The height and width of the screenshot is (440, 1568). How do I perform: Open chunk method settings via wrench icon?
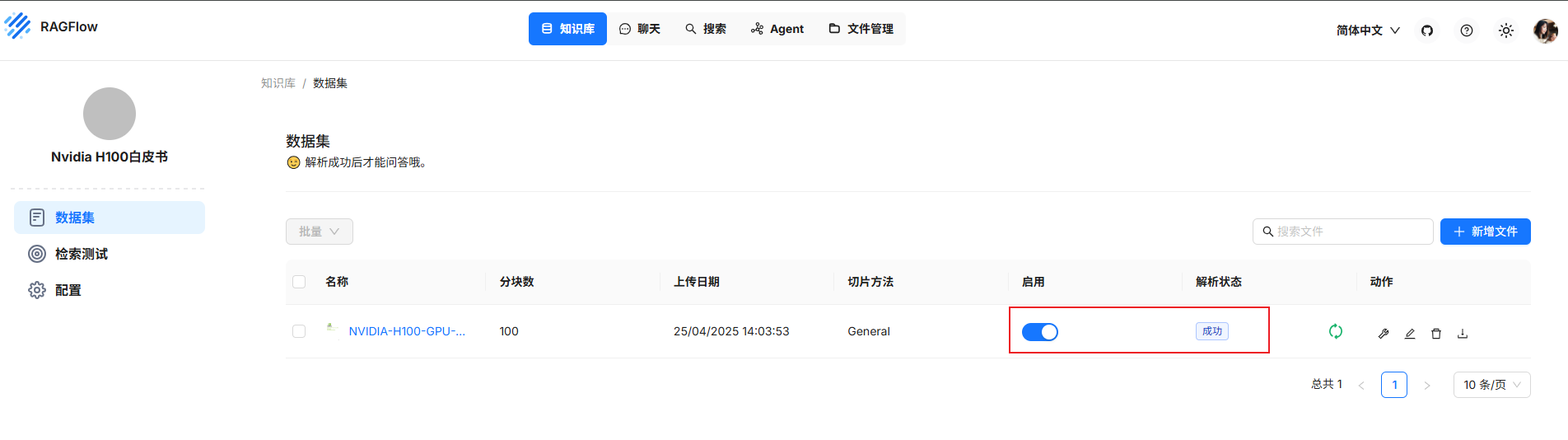pyautogui.click(x=1384, y=334)
